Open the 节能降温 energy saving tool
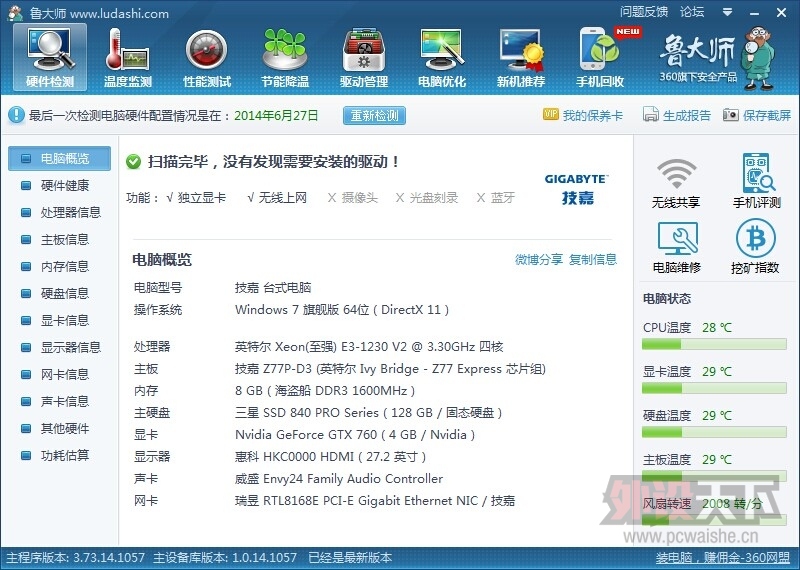The height and width of the screenshot is (570, 800). click(285, 58)
